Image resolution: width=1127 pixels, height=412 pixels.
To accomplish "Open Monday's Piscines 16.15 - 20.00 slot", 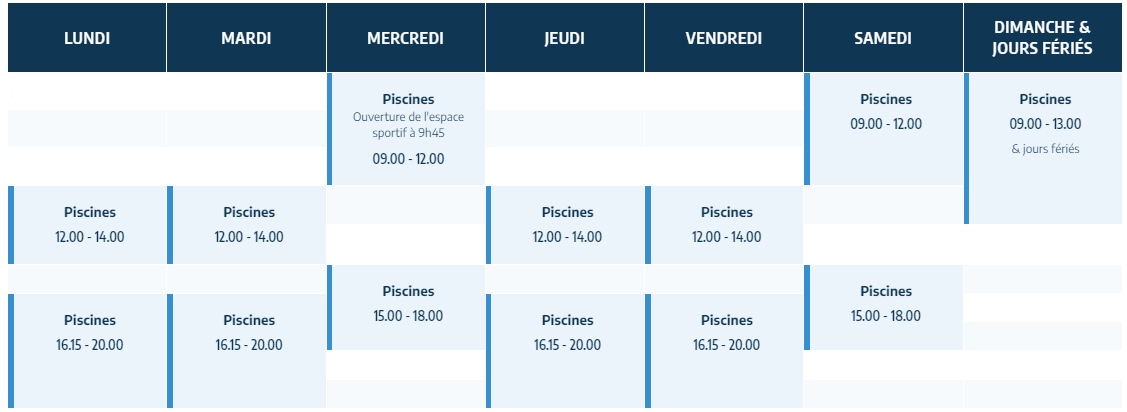I will point(87,351).
